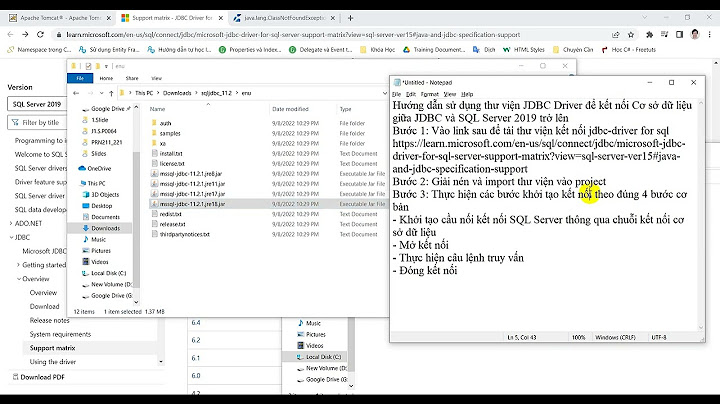Sort files by Name column

pos(158,109)
